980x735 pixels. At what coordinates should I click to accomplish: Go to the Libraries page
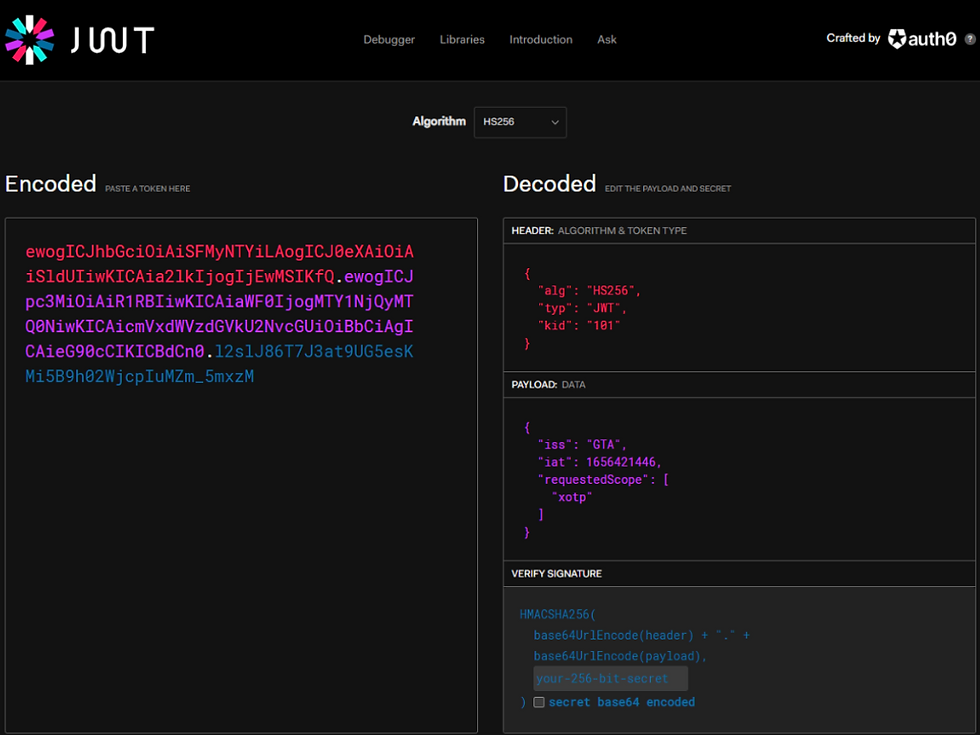462,39
